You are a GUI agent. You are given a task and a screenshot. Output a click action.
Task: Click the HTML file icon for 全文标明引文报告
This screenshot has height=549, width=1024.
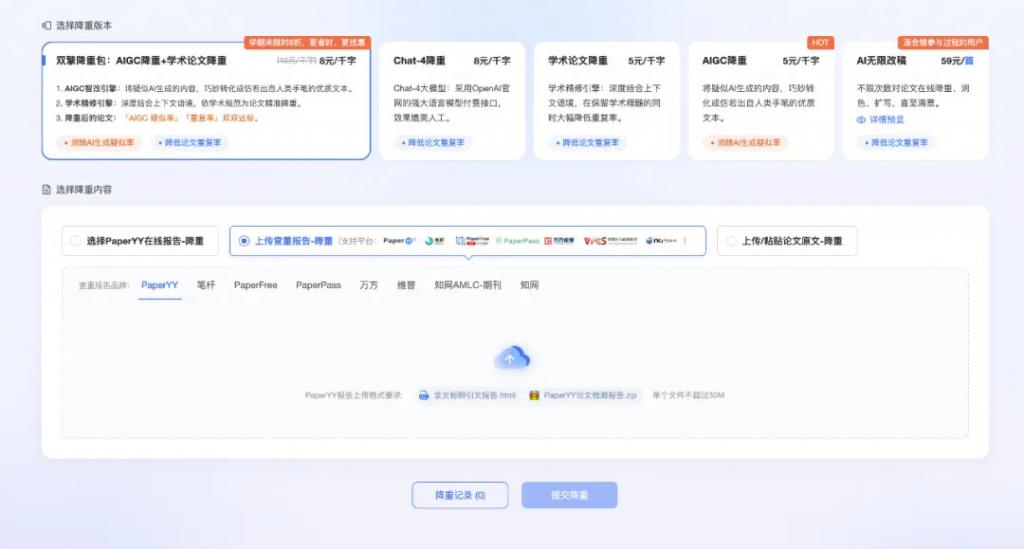pyautogui.click(x=424, y=395)
